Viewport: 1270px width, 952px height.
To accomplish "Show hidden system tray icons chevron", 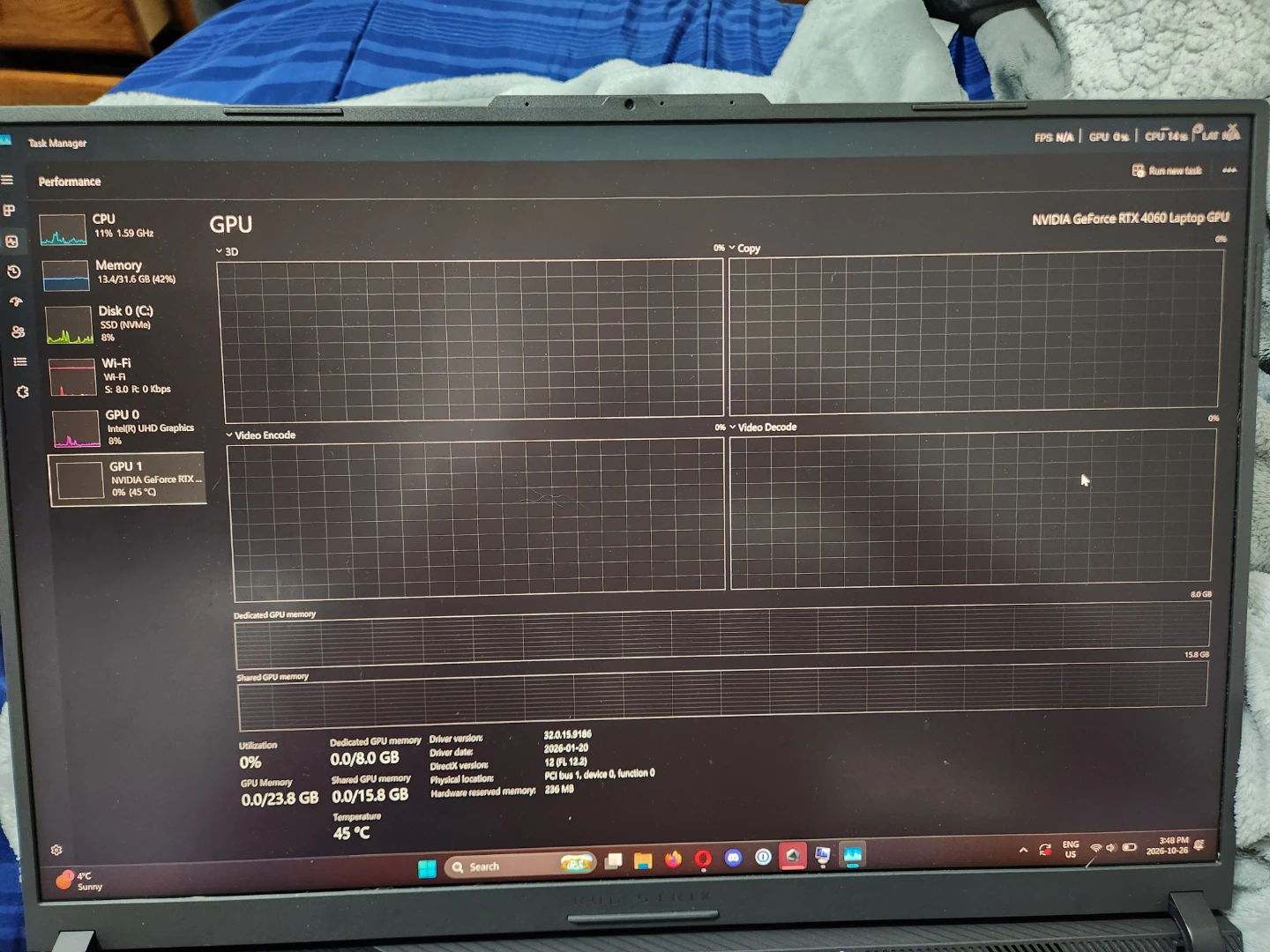I will coord(1023,850).
